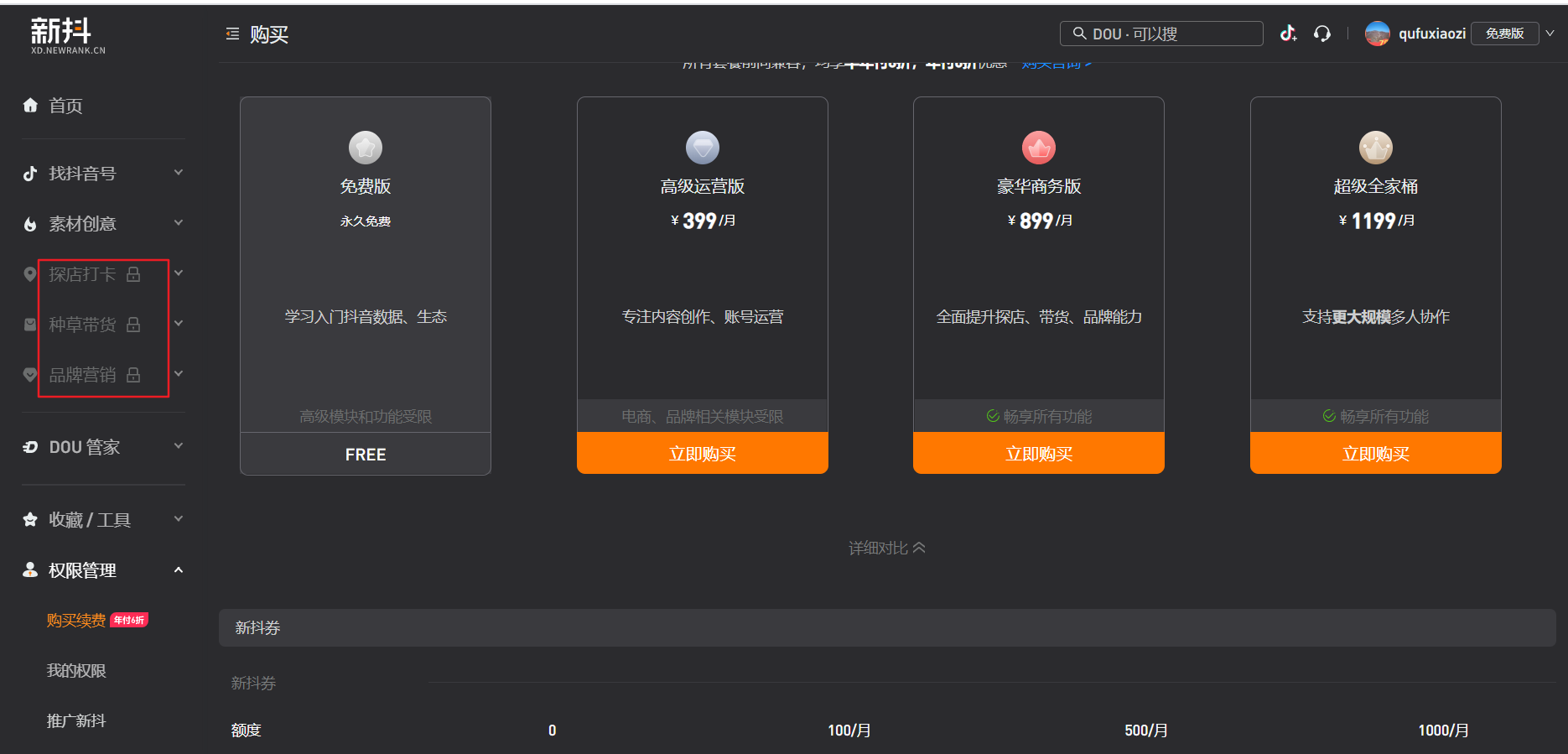Expand the DOU 管家 menu
Image resolution: width=1568 pixels, height=754 pixels.
tap(102, 447)
